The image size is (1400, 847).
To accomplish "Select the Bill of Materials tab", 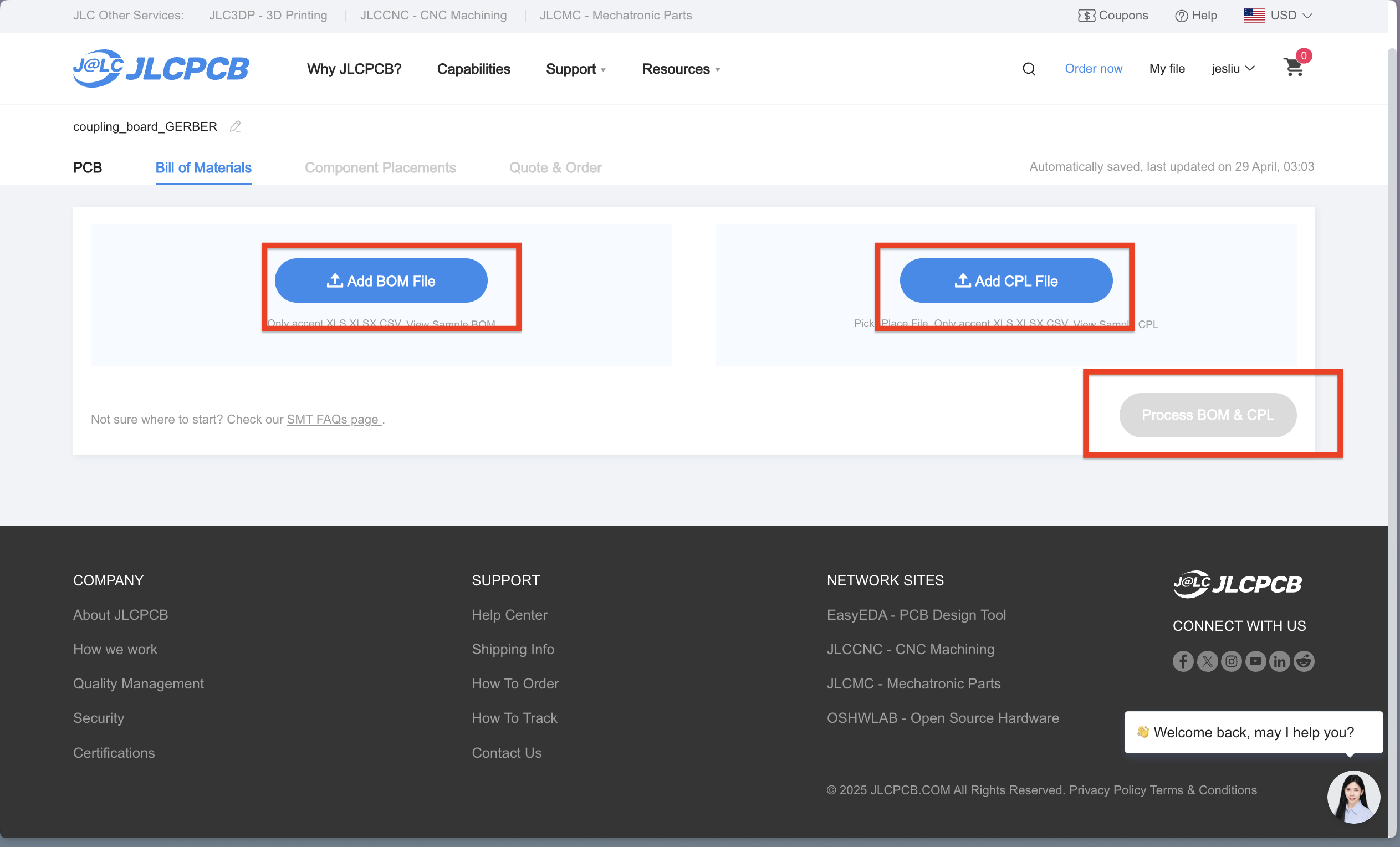I will click(203, 168).
